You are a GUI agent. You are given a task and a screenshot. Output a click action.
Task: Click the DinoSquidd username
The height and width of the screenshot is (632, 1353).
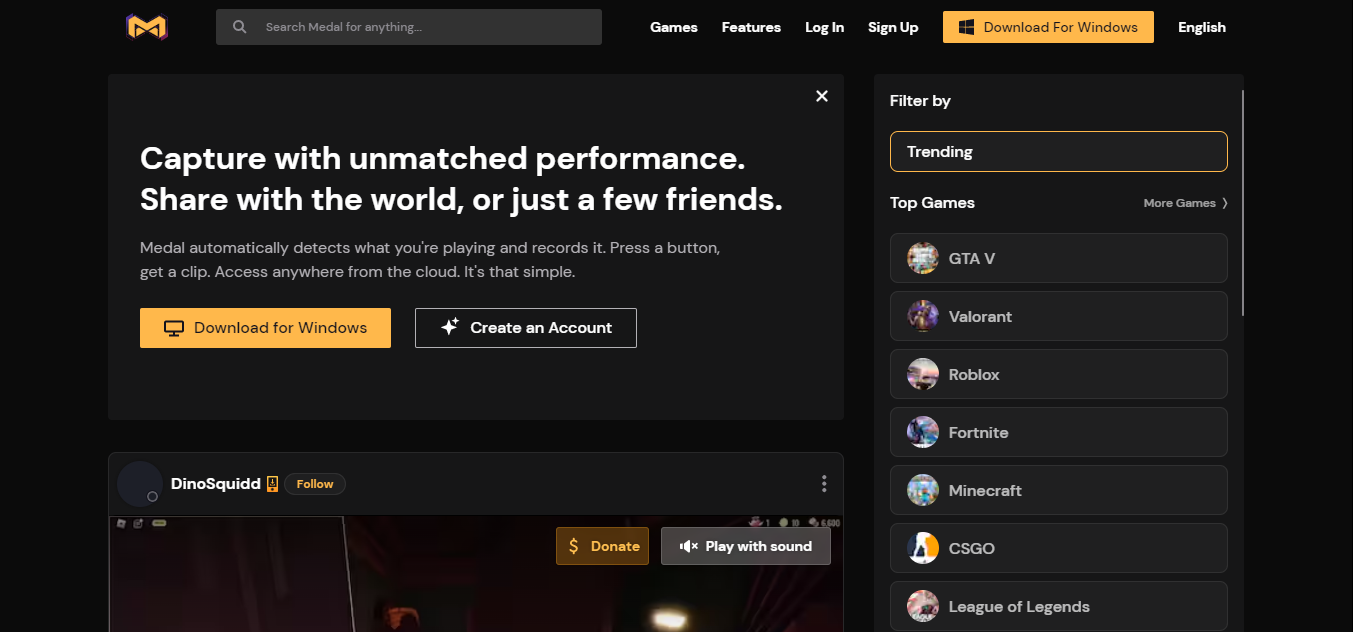point(216,484)
